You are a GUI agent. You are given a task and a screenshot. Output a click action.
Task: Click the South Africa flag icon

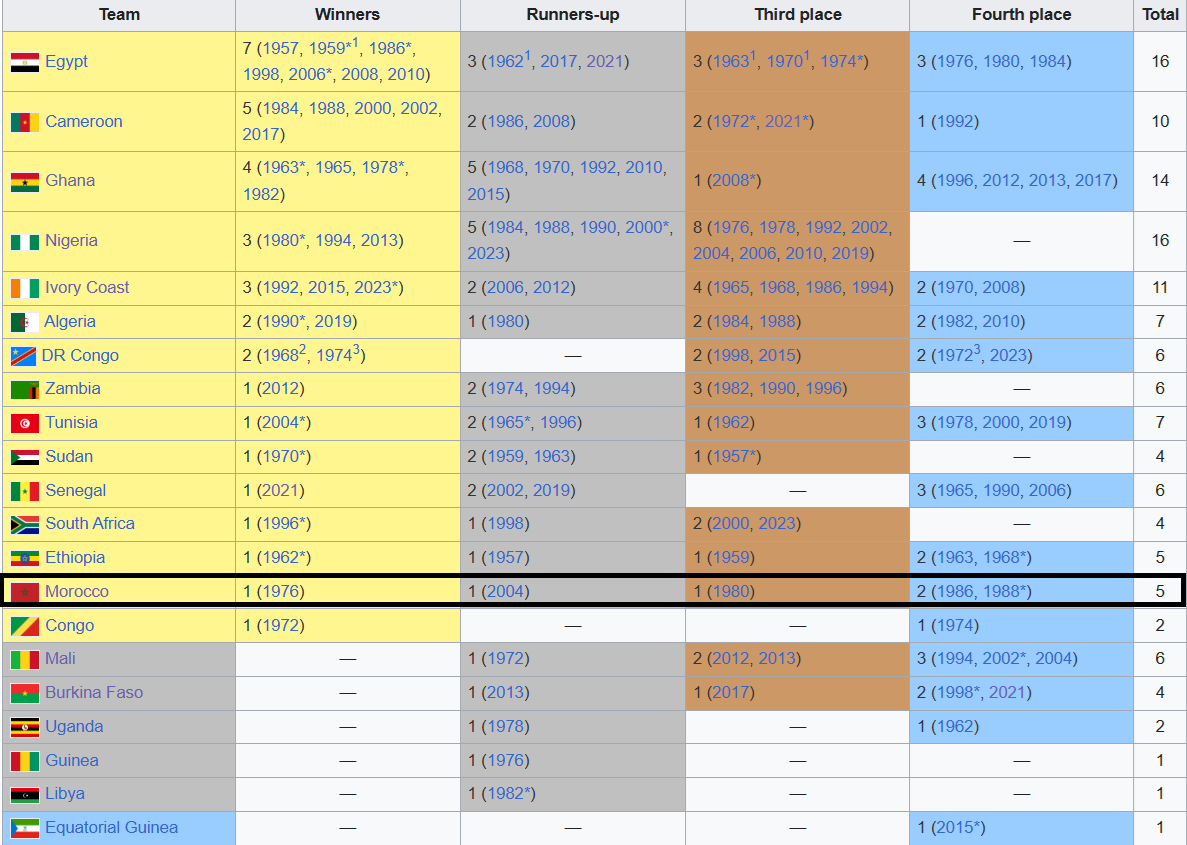[x=25, y=525]
